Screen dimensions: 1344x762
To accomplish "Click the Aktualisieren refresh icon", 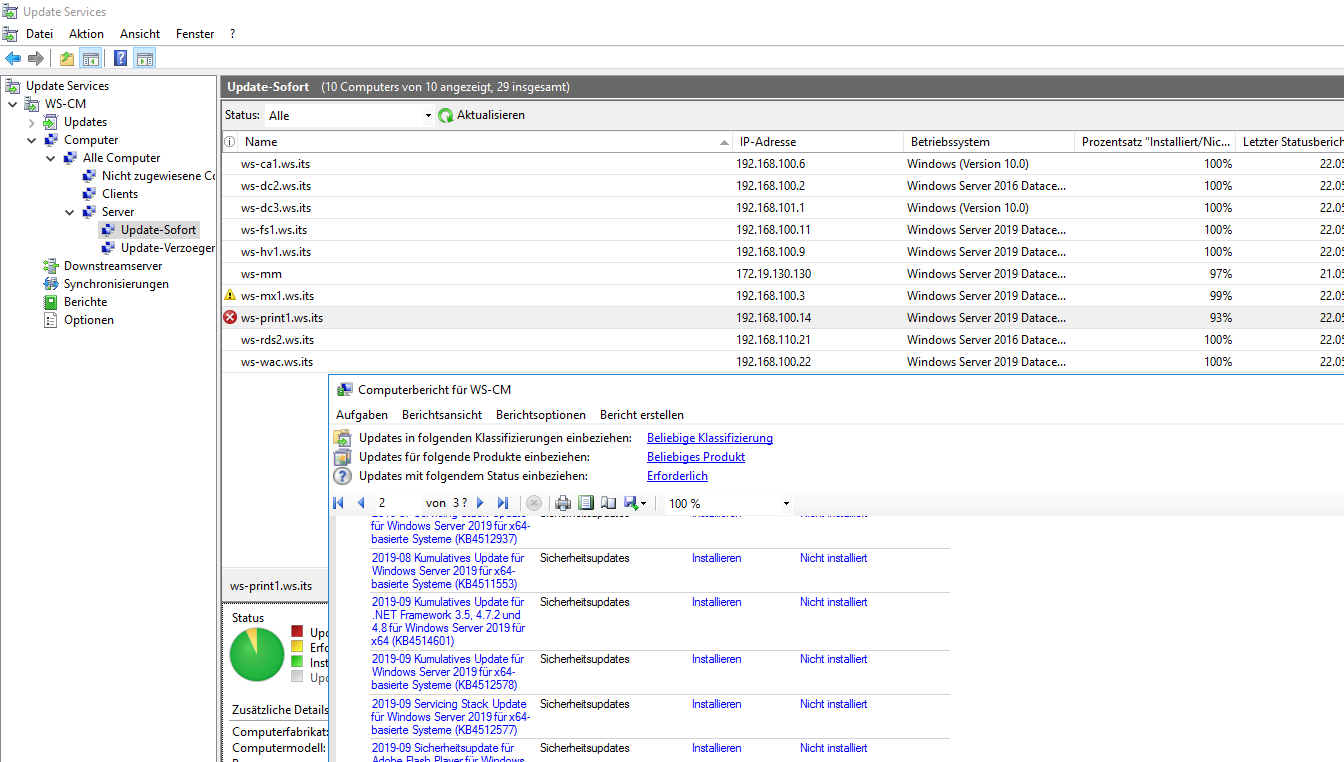I will (x=446, y=116).
